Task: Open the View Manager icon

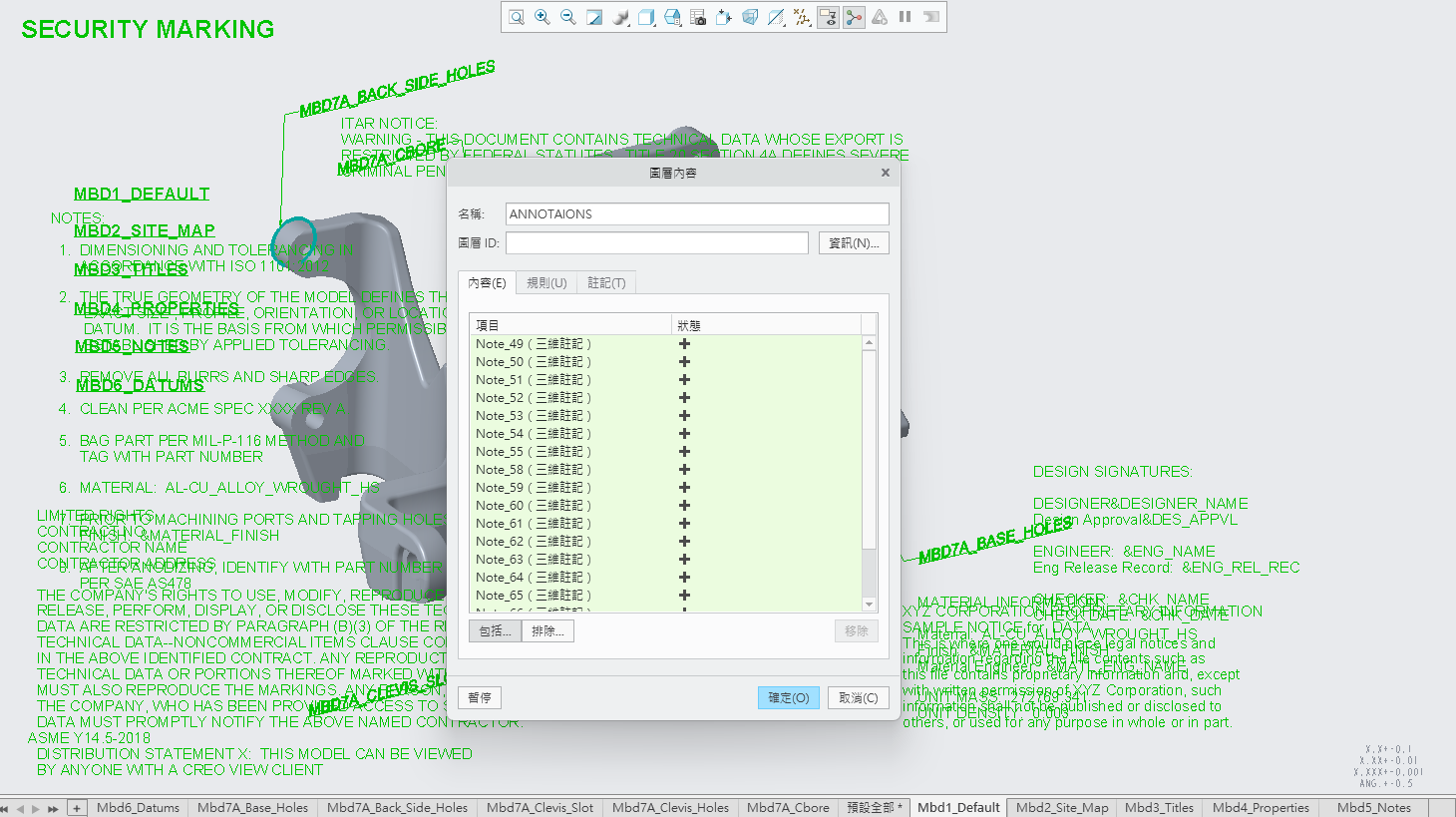Action: pos(698,17)
